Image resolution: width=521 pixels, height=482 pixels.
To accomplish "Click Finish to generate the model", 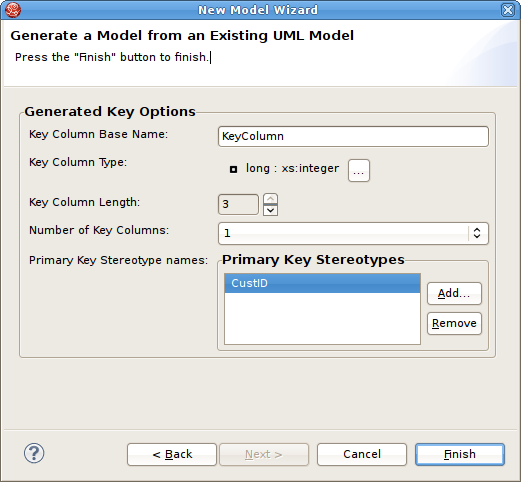I will 460,454.
